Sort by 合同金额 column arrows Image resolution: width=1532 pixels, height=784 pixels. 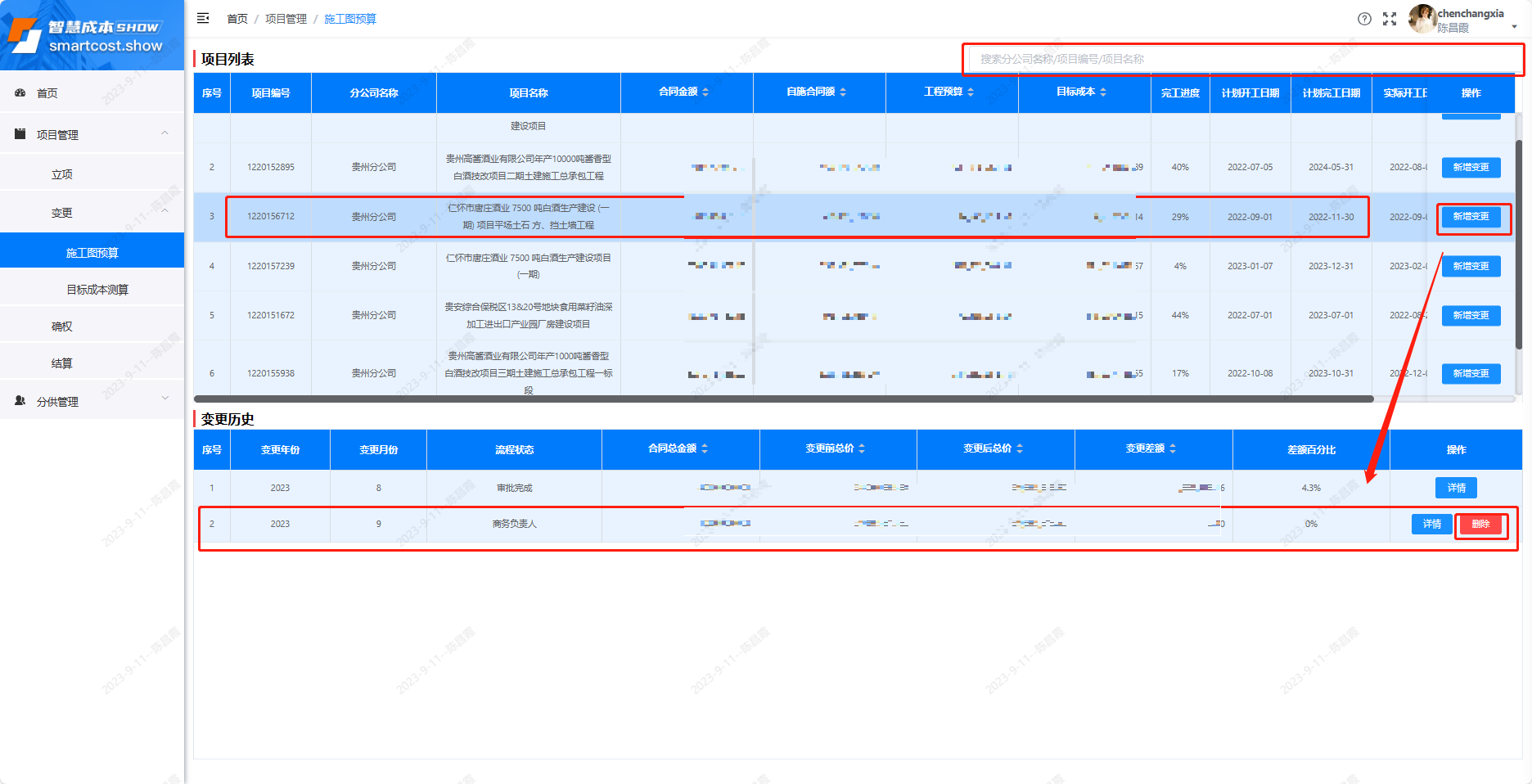[705, 92]
